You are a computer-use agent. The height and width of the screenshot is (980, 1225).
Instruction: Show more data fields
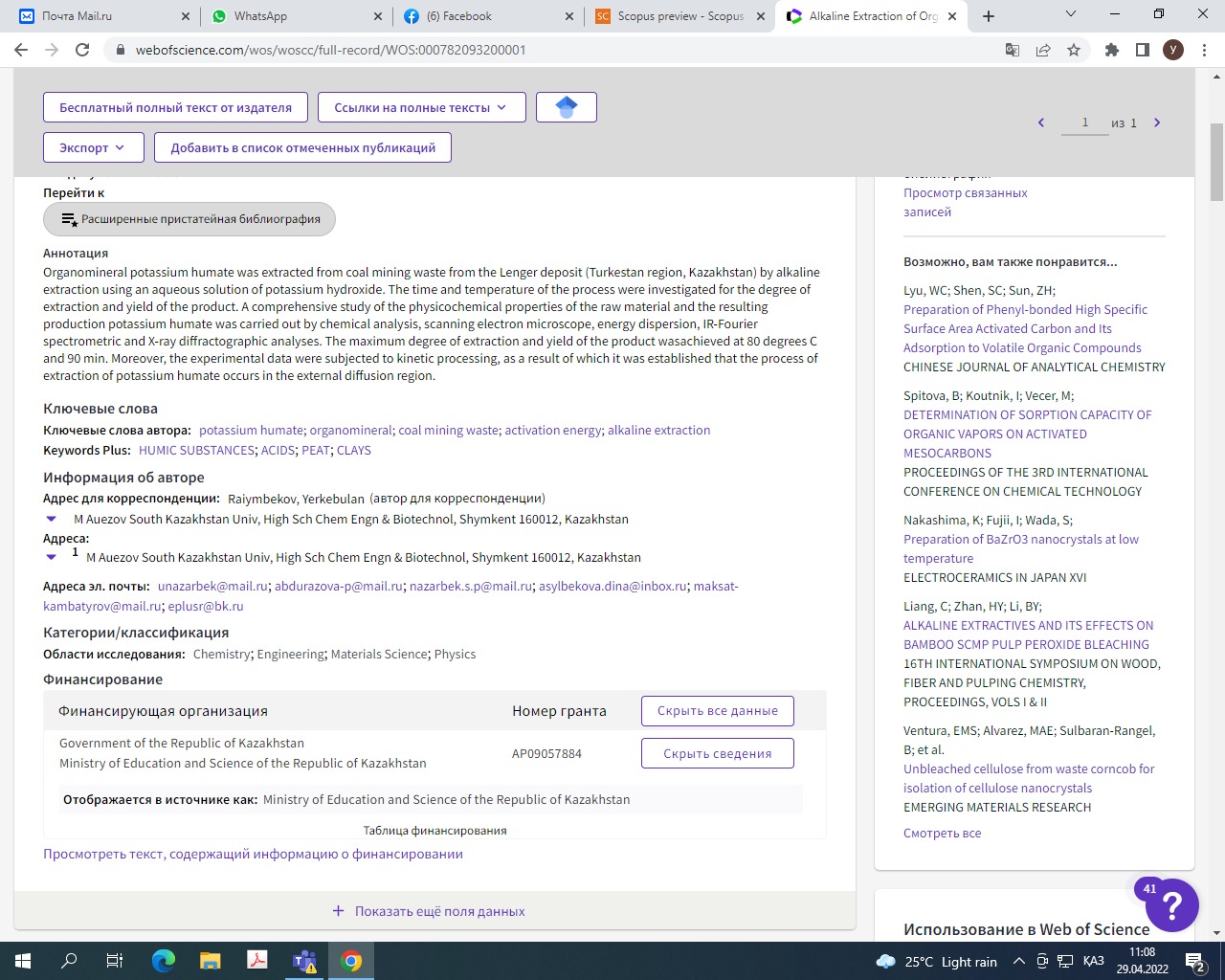point(429,911)
